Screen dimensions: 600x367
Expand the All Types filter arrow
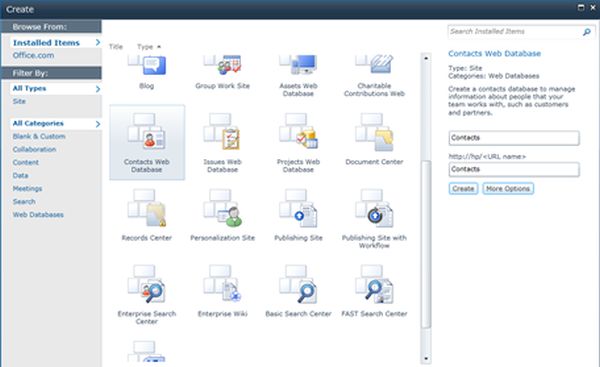click(x=98, y=89)
